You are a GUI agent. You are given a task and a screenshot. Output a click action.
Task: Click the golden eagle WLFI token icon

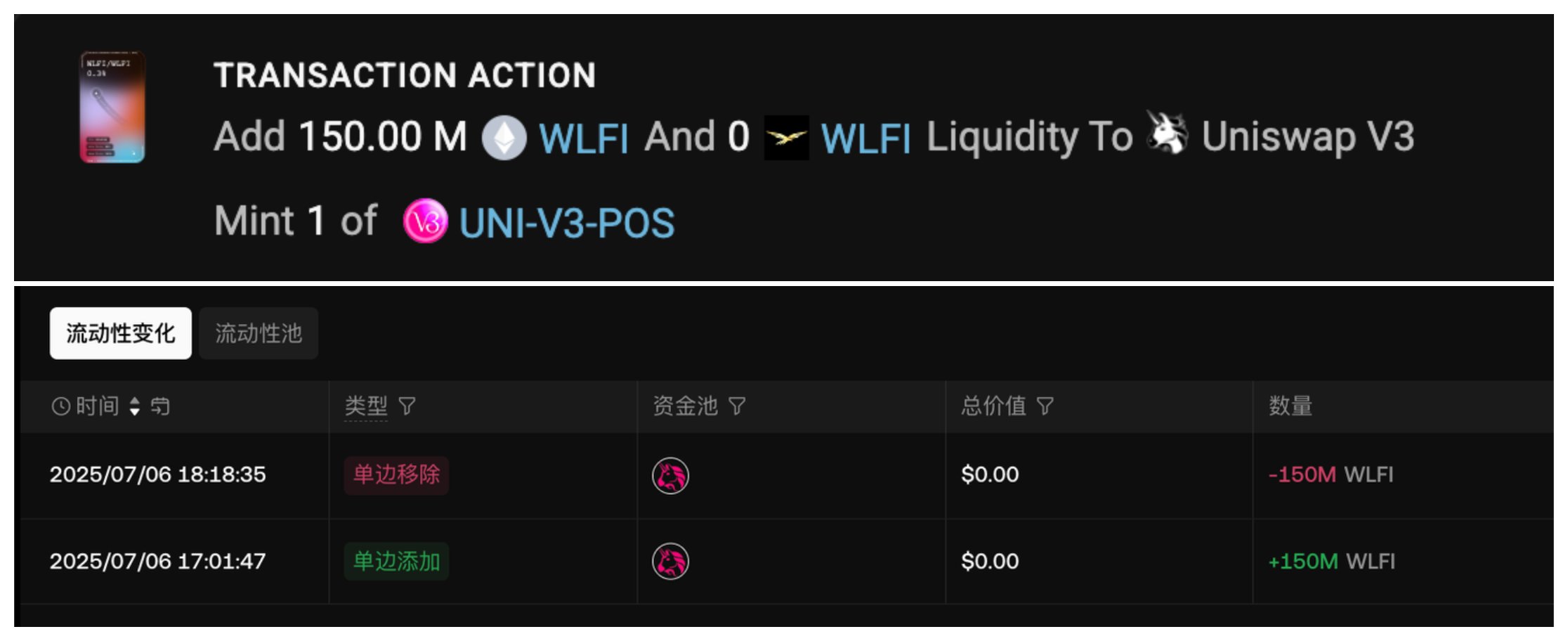[786, 138]
